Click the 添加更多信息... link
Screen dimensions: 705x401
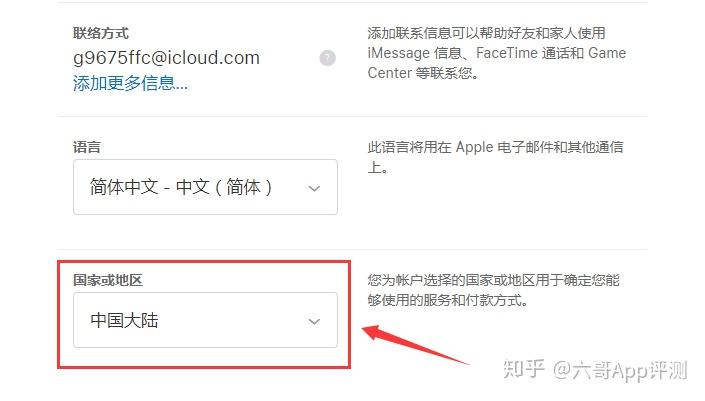(x=130, y=84)
